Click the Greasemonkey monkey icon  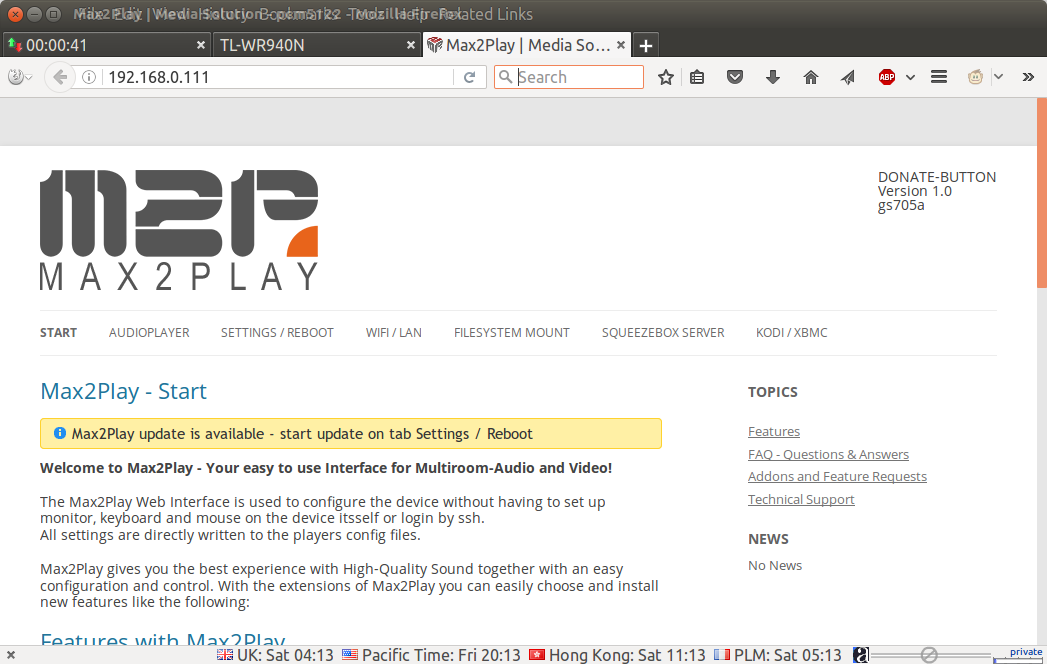[976, 77]
